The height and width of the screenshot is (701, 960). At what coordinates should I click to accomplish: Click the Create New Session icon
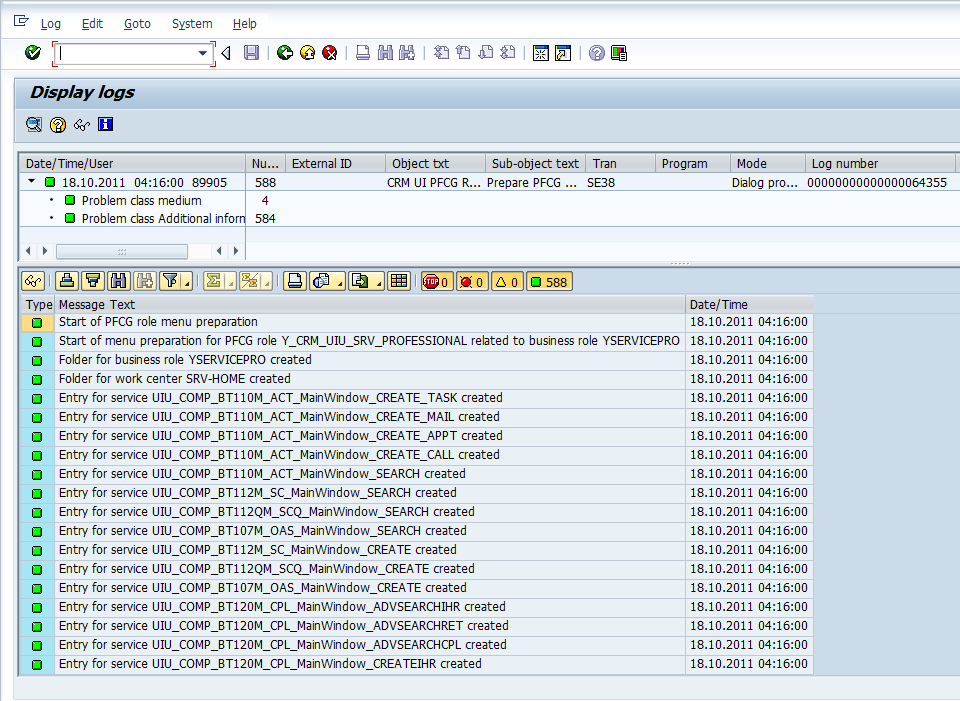541,53
